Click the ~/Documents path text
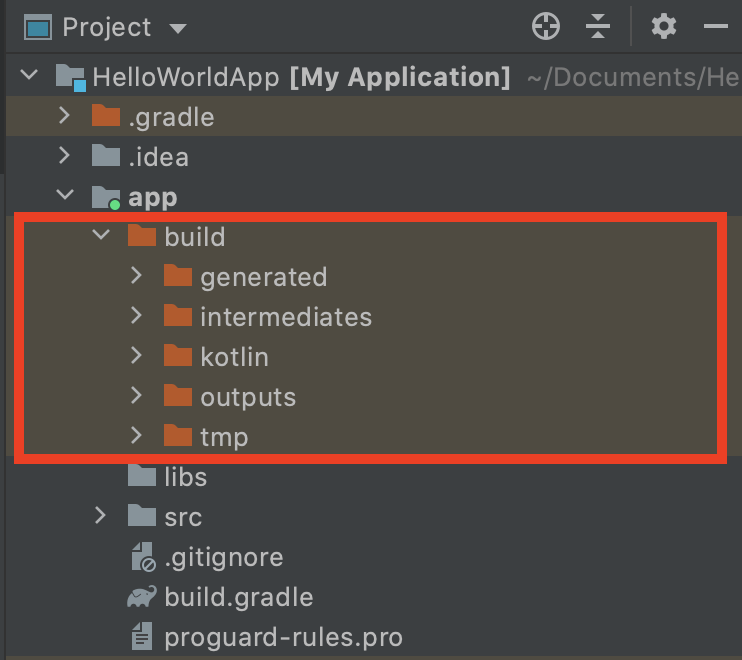Viewport: 742px width, 660px height. 634,77
